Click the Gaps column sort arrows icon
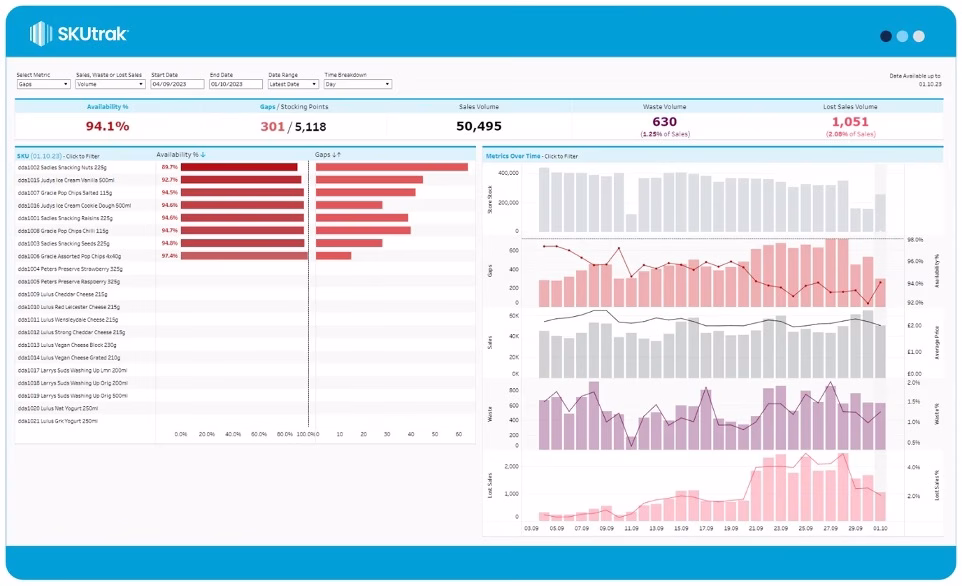Viewport: 962px width, 586px height. (x=336, y=155)
